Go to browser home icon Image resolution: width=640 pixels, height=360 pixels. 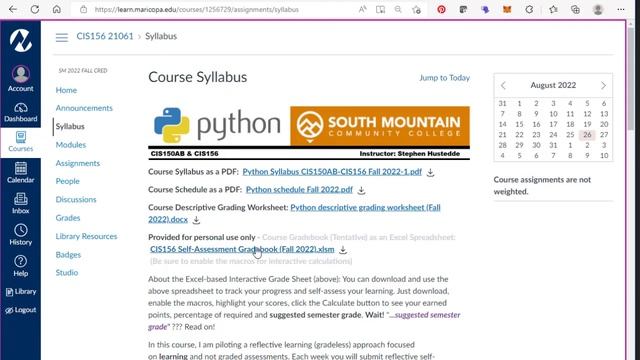(57, 9)
